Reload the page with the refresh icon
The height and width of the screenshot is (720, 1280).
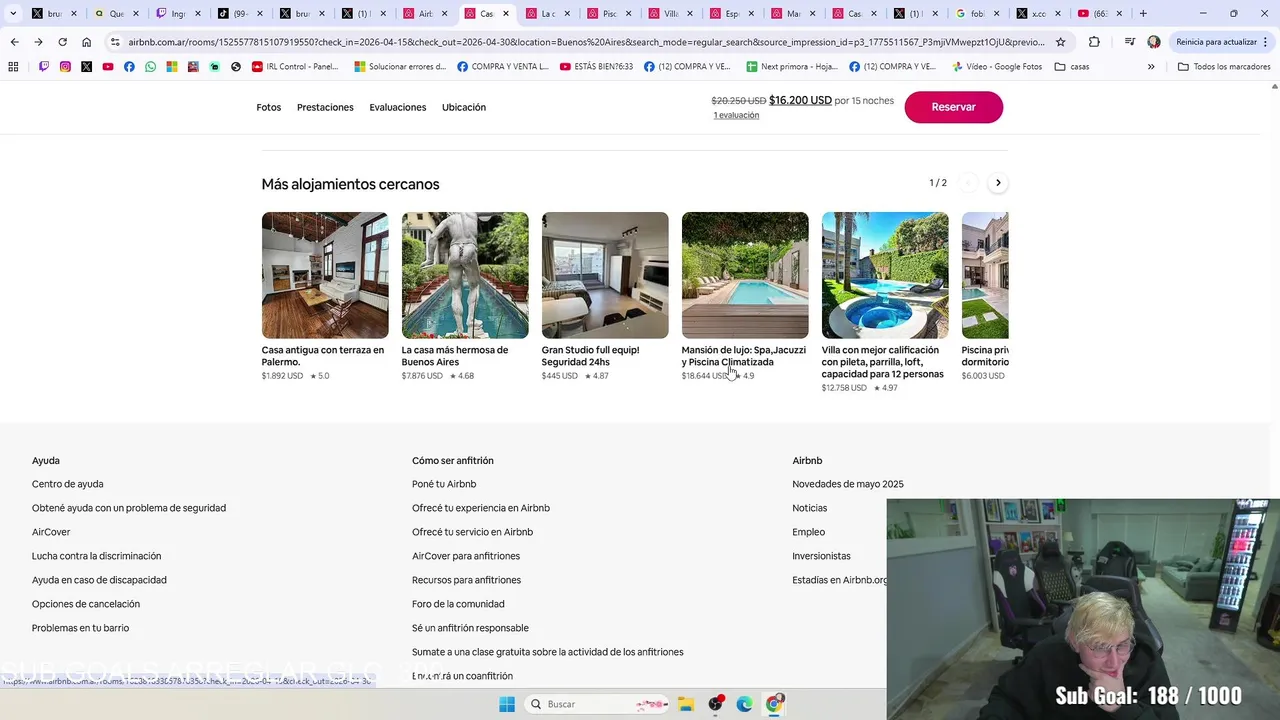coord(62,42)
